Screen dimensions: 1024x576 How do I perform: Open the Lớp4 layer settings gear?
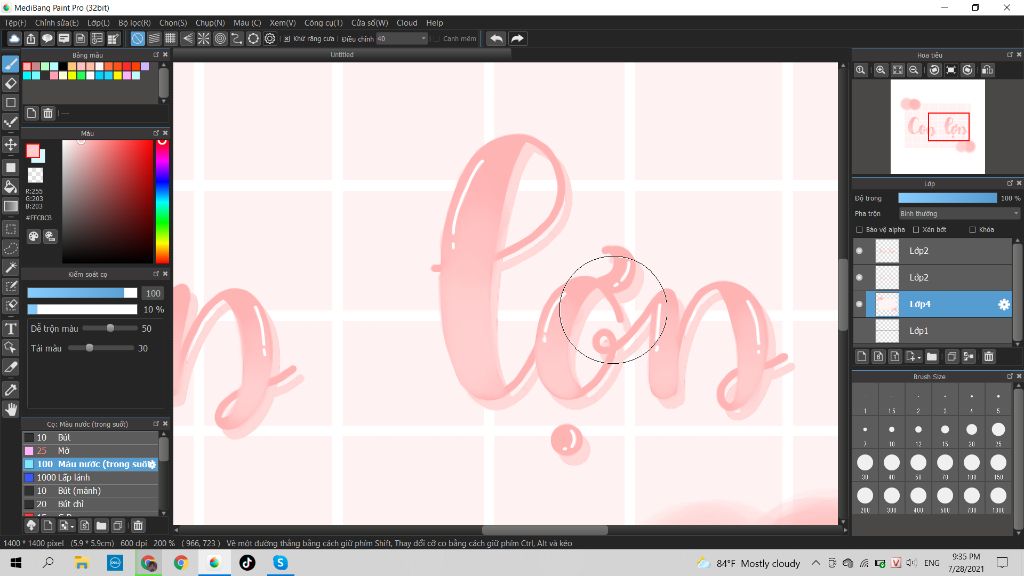[1004, 304]
